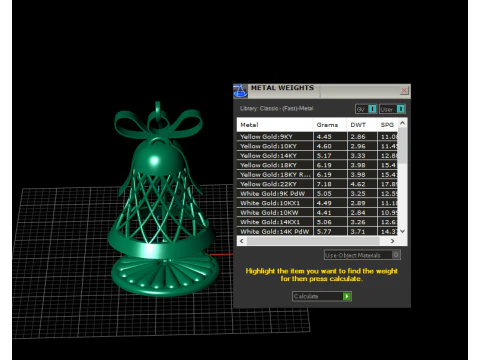Click the Metal Weights flask icon

[240, 91]
